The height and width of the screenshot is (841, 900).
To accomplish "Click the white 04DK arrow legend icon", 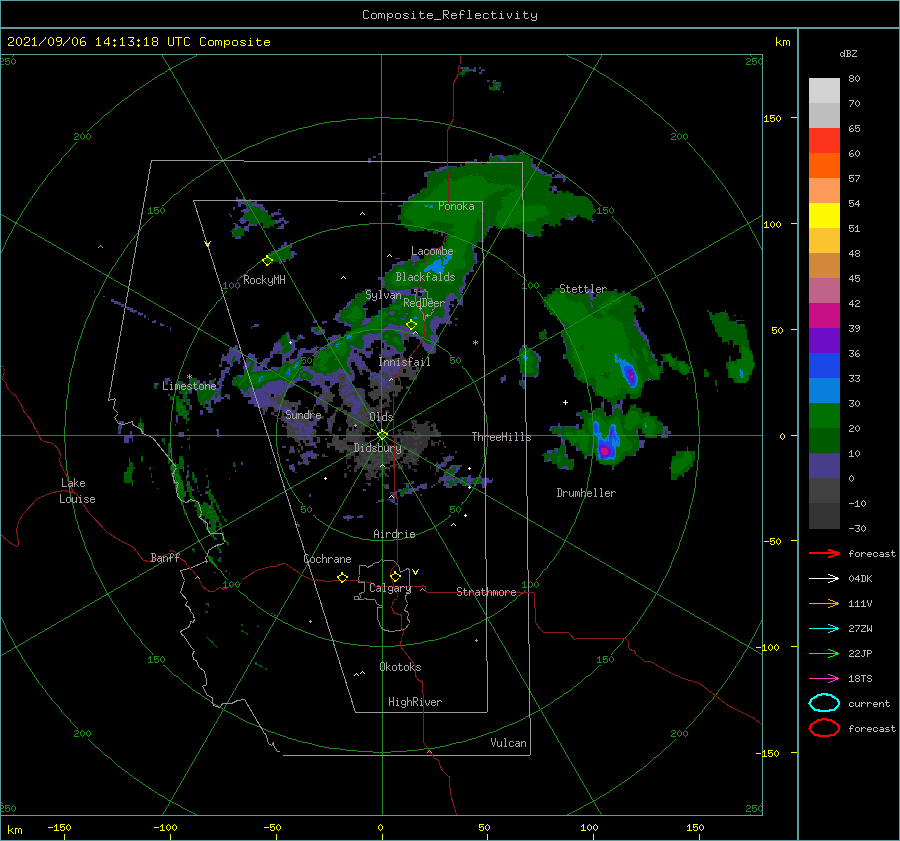I will (824, 578).
